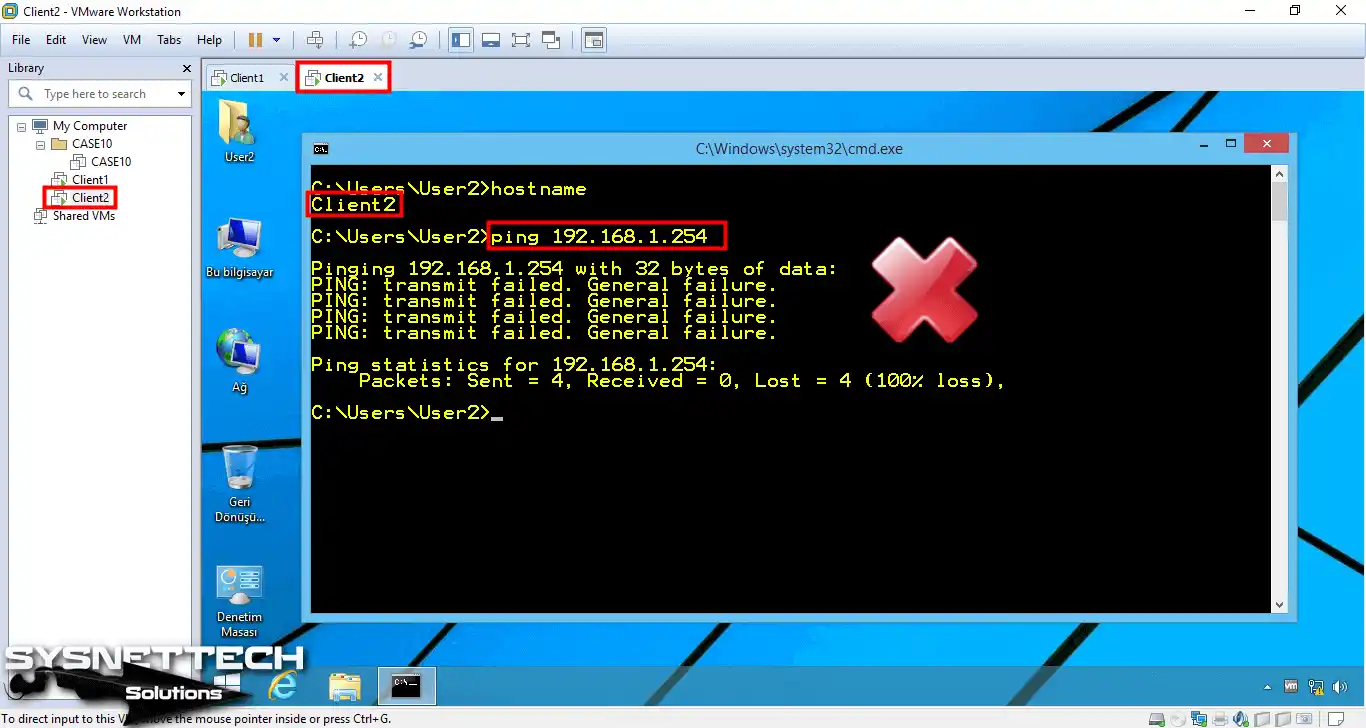This screenshot has height=728, width=1366.
Task: Enter full screen mode
Action: tap(520, 40)
